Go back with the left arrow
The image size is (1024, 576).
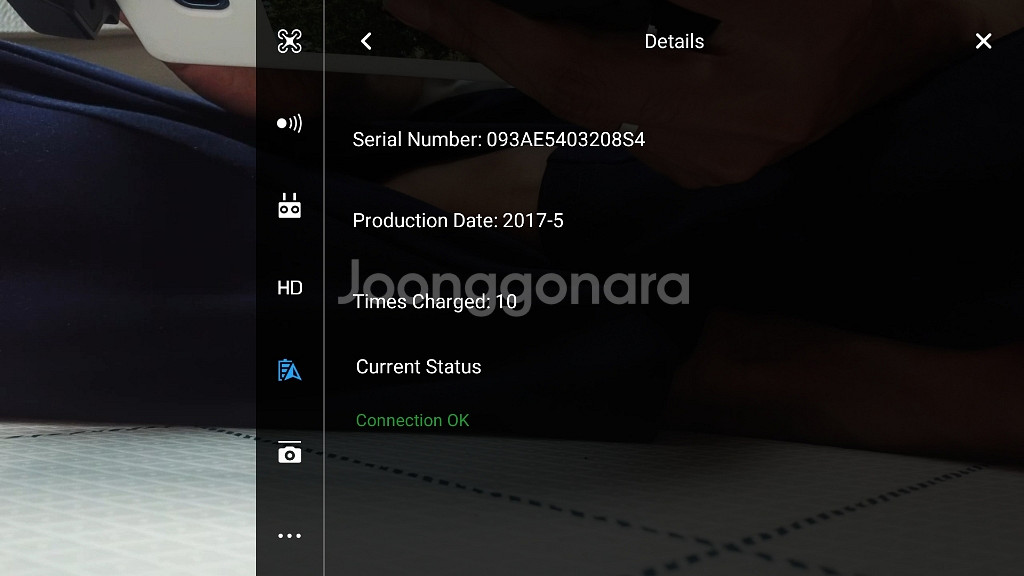pos(366,41)
